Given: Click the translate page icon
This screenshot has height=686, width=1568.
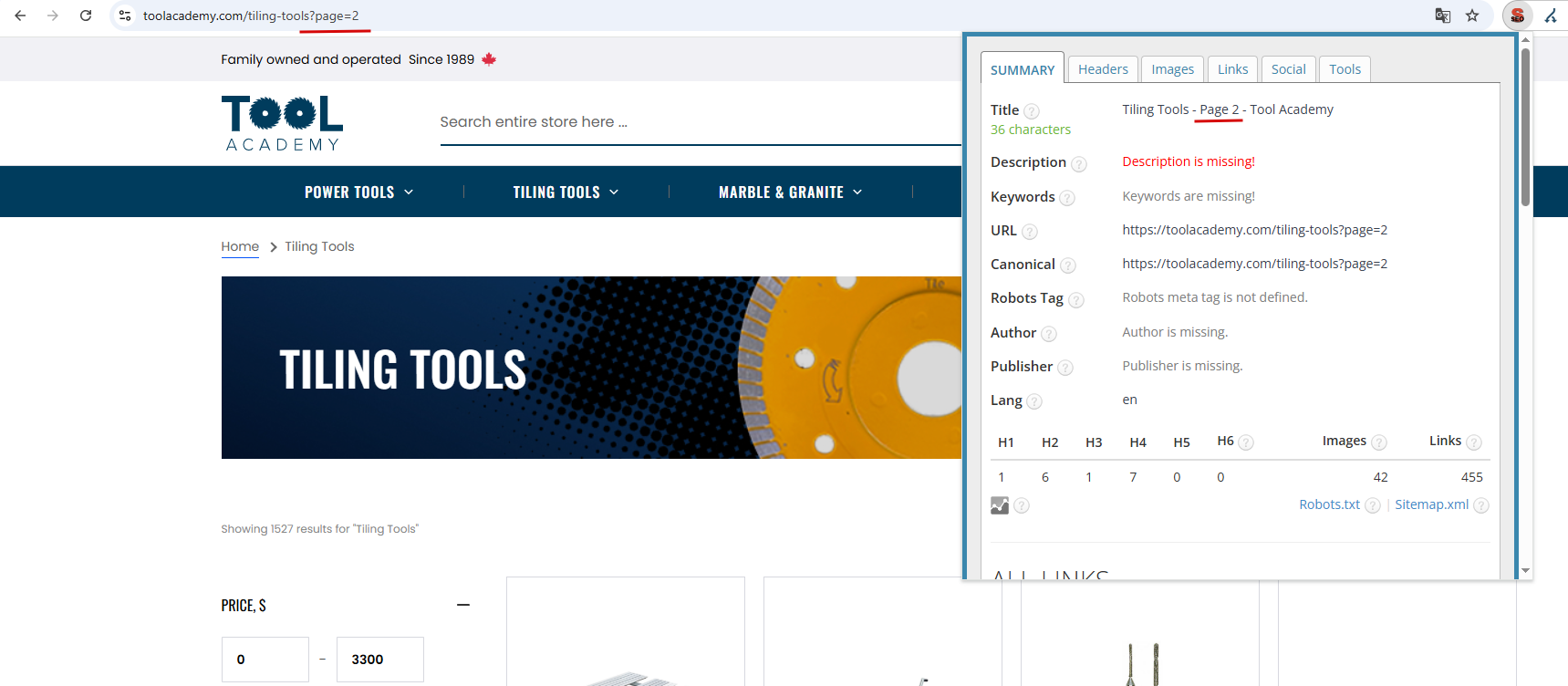Looking at the screenshot, I should point(1443,16).
